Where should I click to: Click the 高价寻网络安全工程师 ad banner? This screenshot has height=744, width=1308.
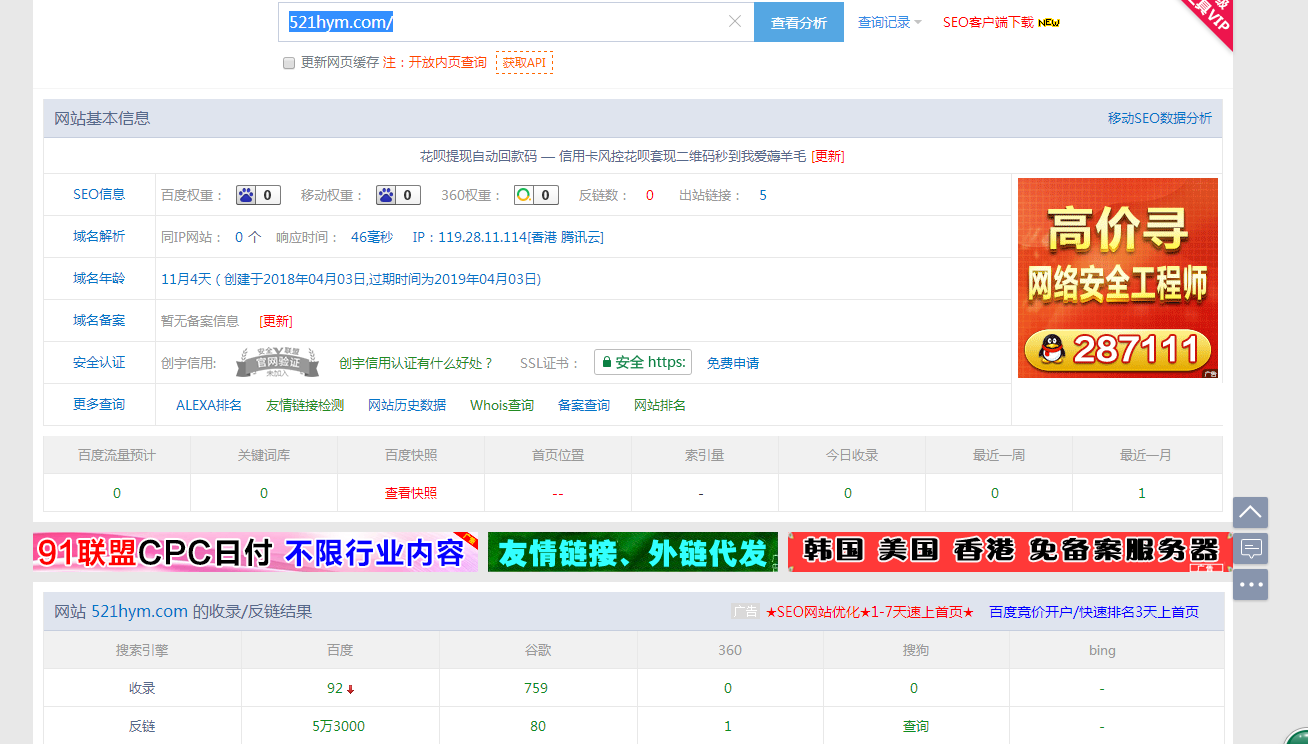click(1117, 278)
